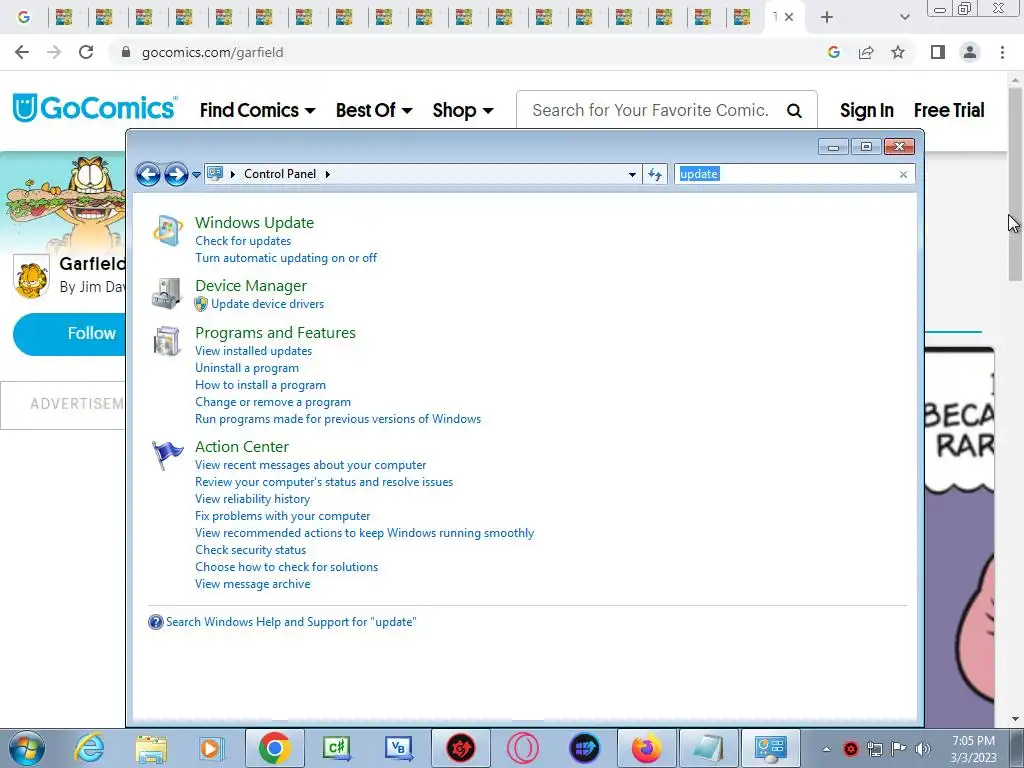The width and height of the screenshot is (1024, 768).
Task: Open the Windows Update heading link
Action: [255, 223]
